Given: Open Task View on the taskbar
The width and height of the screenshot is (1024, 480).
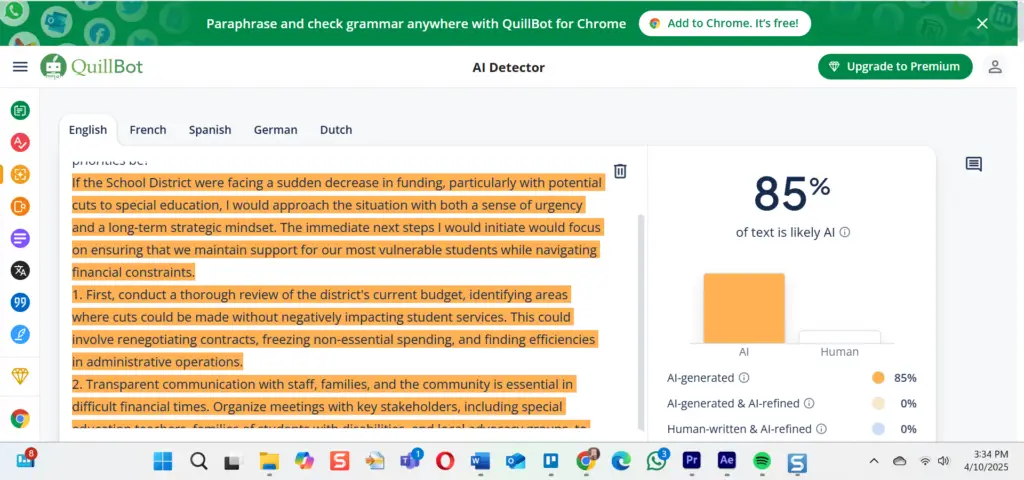Looking at the screenshot, I should (x=232, y=461).
